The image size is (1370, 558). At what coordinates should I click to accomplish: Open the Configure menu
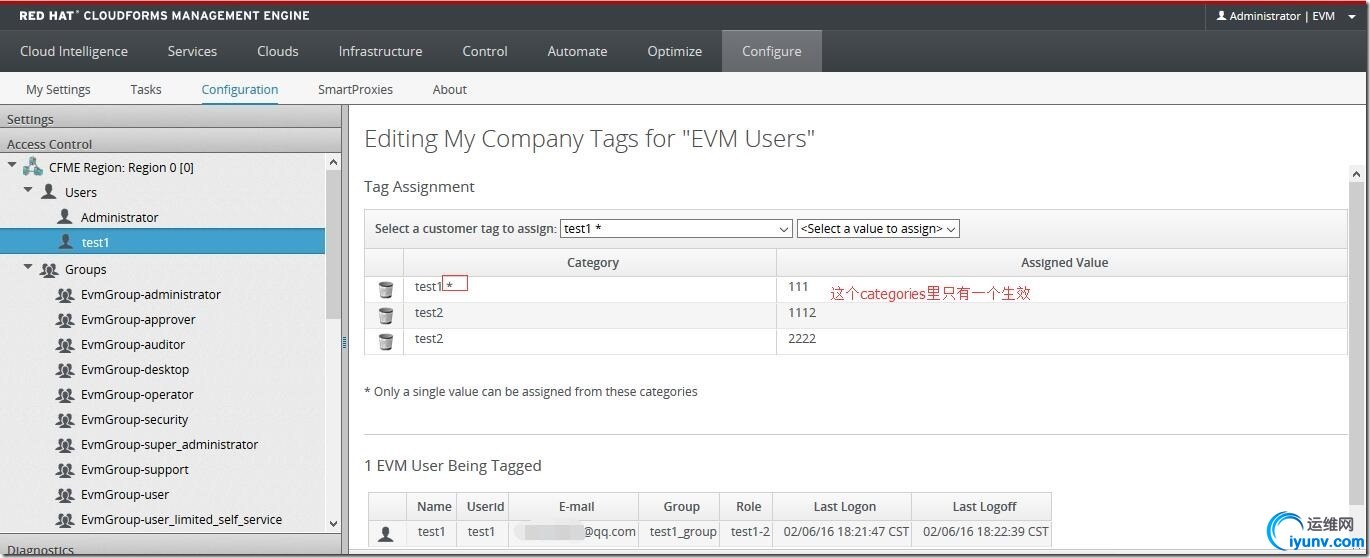[x=772, y=51]
